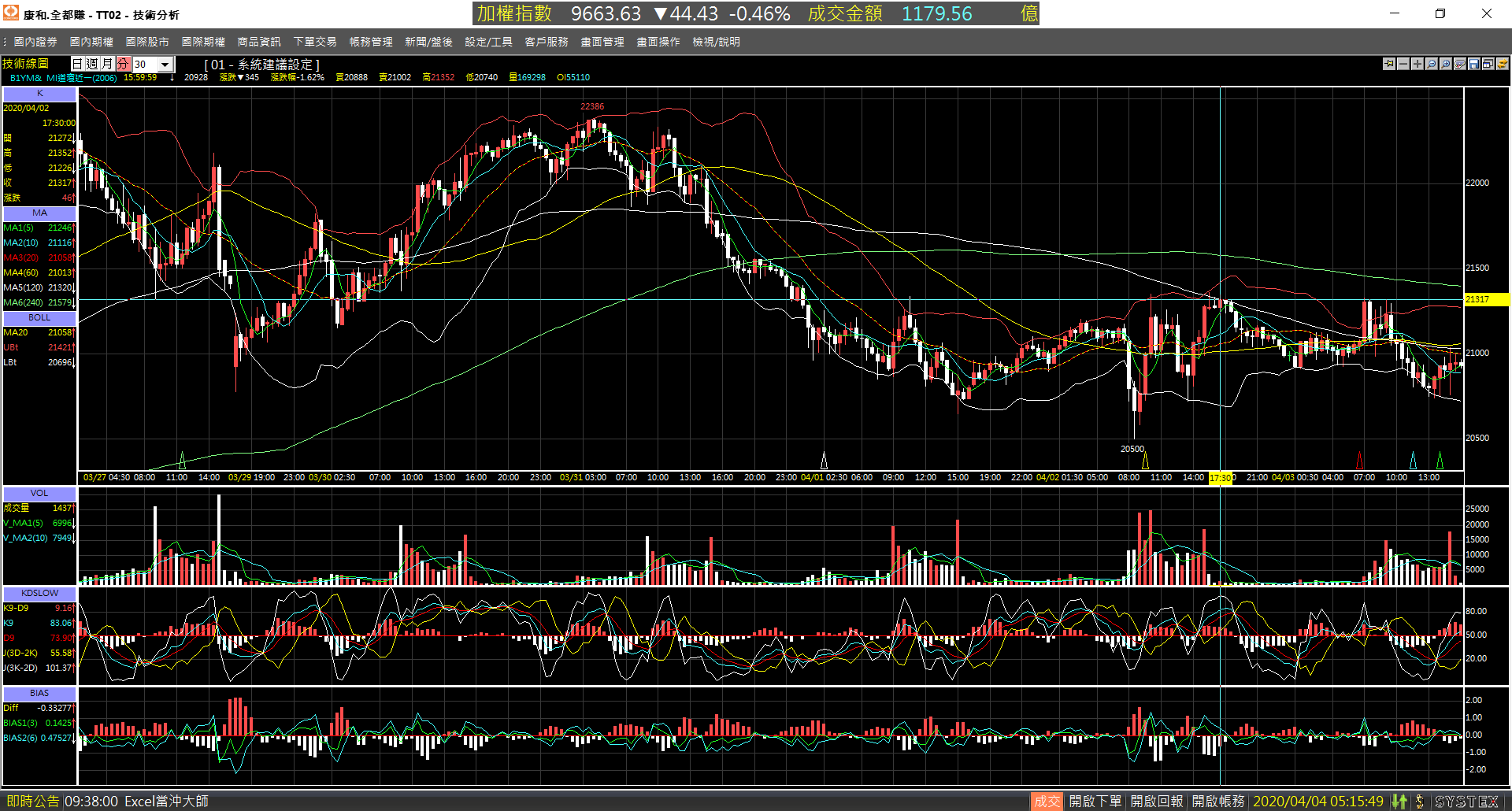Click the Excel當沖大師 announcement text
Screen dimensions: 1512x811
[166, 802]
